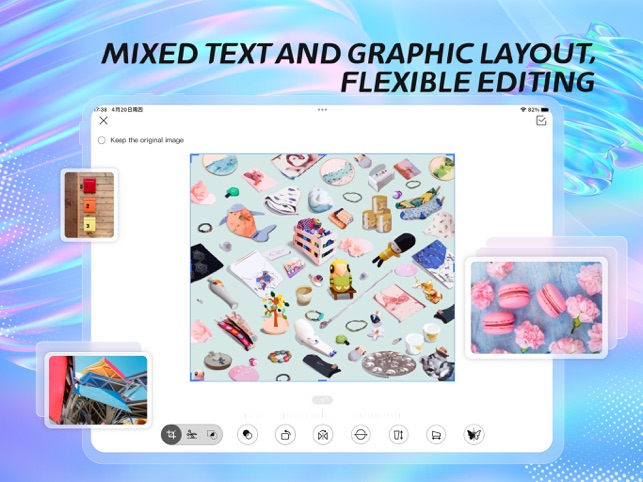Select the picture mask tool icon
The height and width of the screenshot is (482, 643).
[x=212, y=434]
